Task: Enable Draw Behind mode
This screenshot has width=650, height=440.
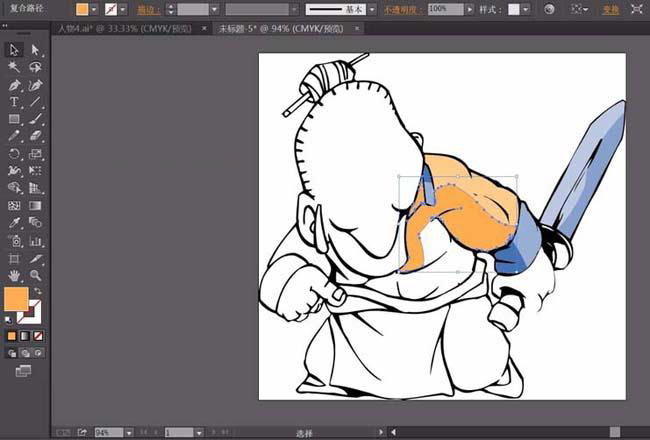Action: point(25,353)
